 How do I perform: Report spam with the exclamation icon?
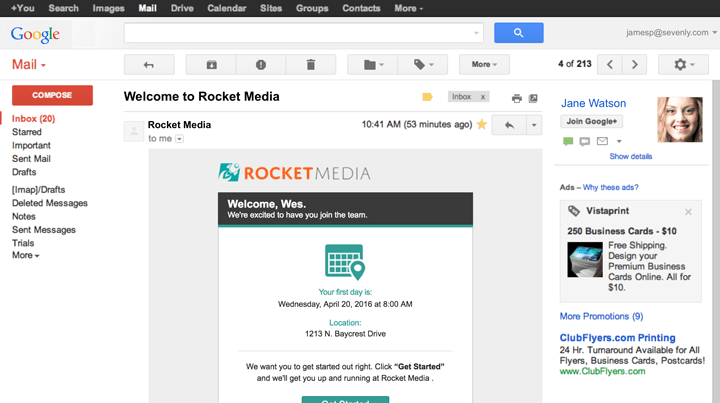pyautogui.click(x=261, y=64)
